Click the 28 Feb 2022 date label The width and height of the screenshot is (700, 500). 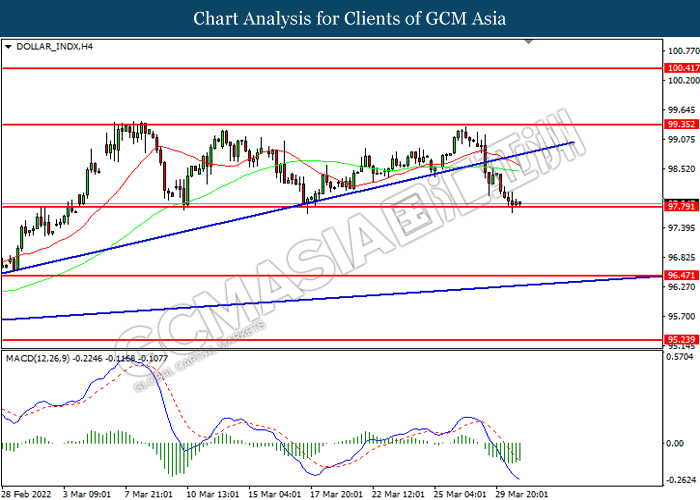tap(26, 494)
